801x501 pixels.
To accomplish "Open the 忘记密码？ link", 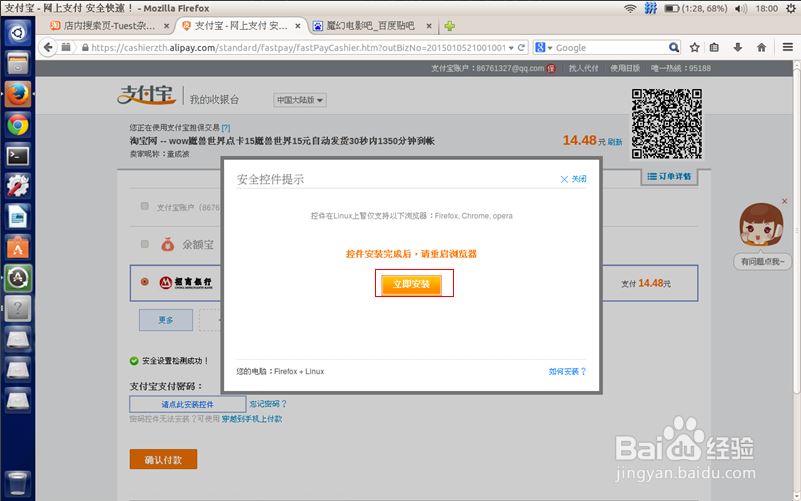I will point(268,404).
